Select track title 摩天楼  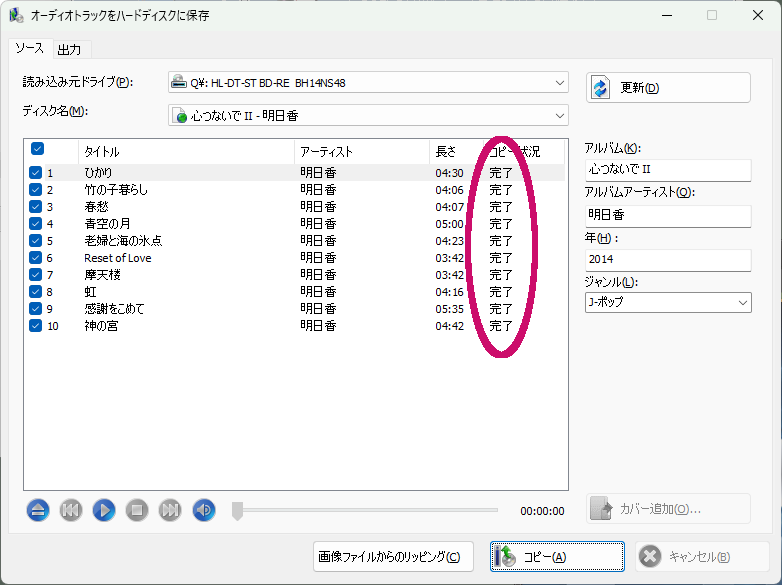coord(102,274)
